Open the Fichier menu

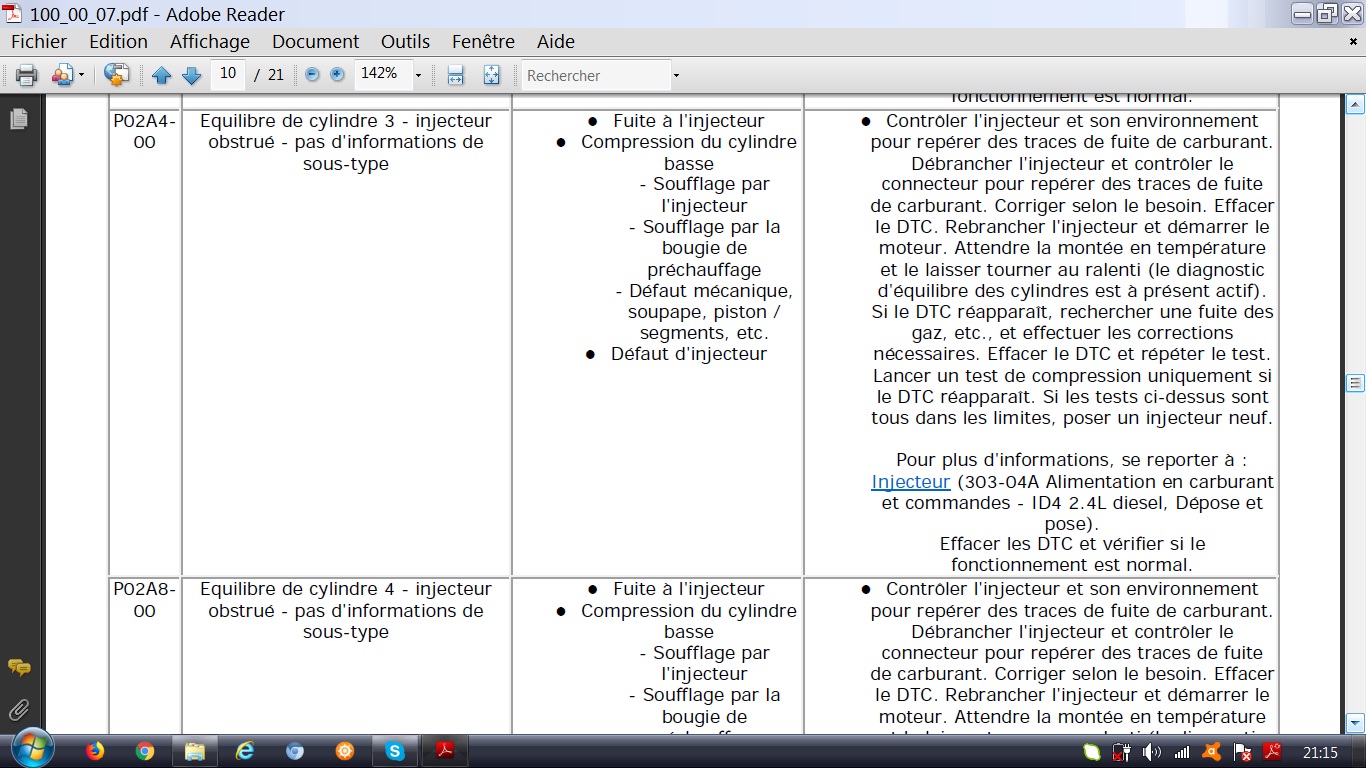click(x=39, y=41)
